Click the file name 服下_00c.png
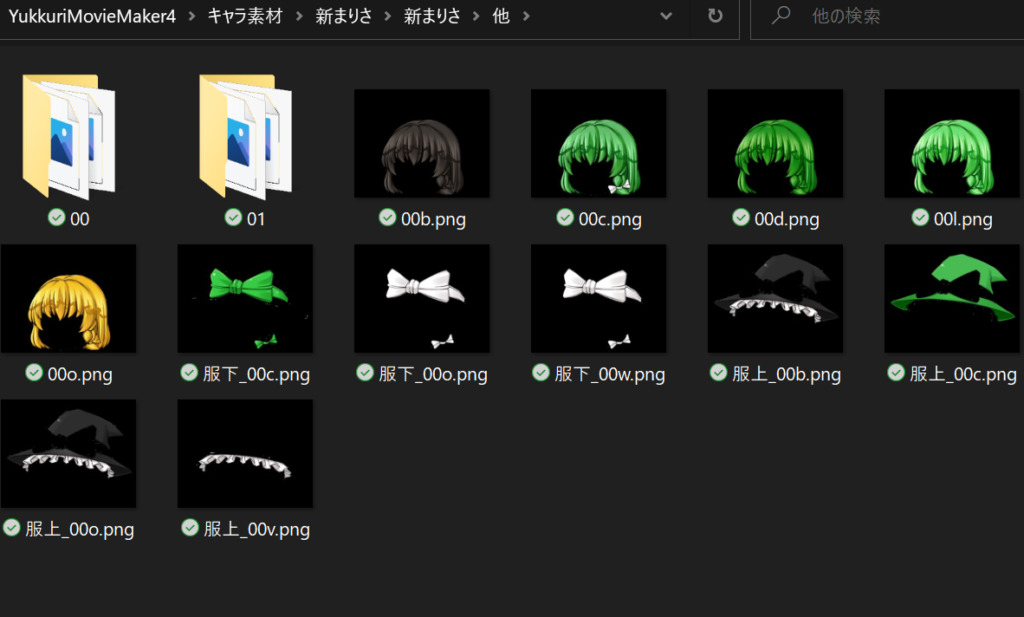The height and width of the screenshot is (617, 1024). tap(256, 374)
